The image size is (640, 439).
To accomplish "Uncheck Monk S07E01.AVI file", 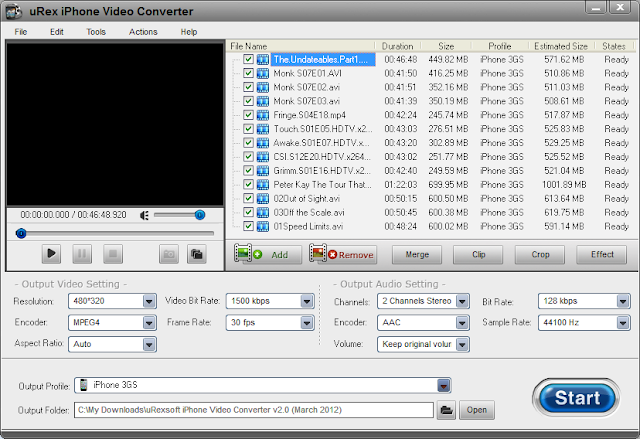I will tap(248, 73).
